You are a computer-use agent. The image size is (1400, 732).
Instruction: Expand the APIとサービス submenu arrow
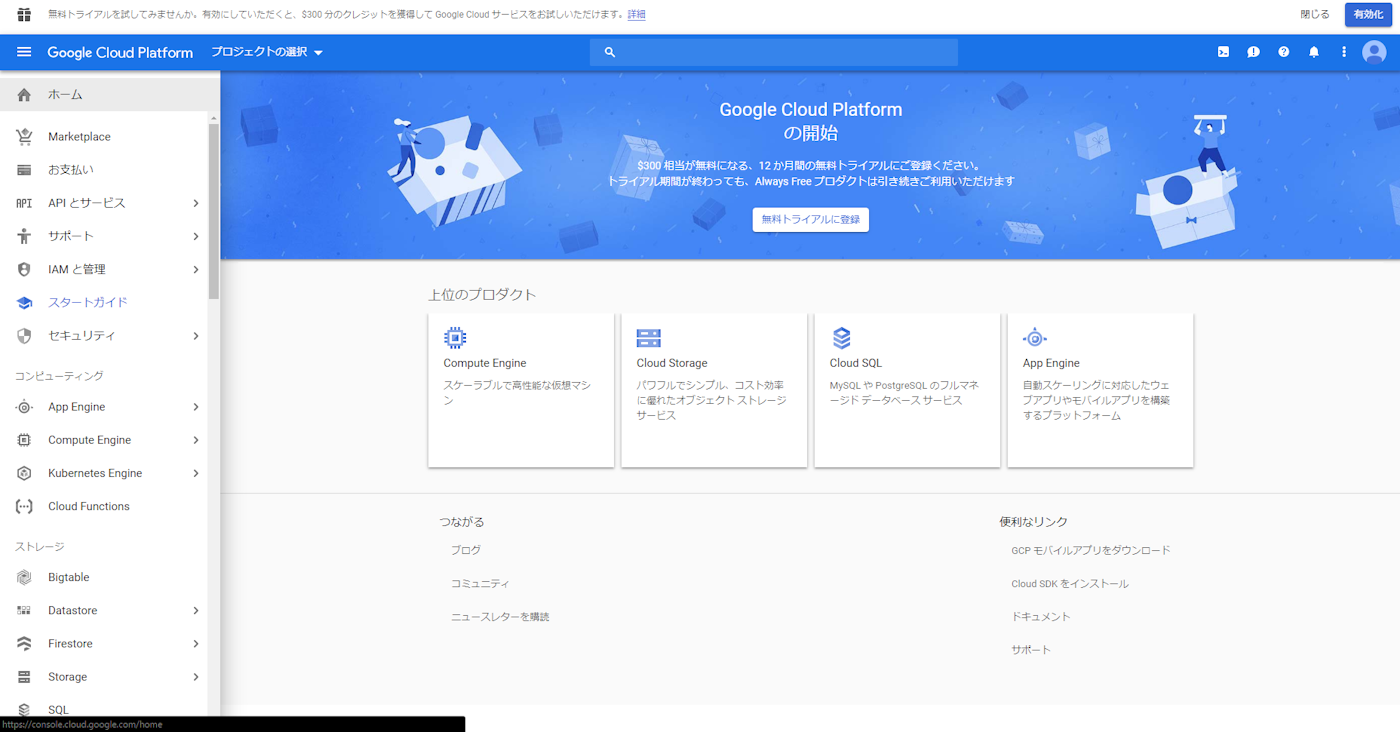196,203
